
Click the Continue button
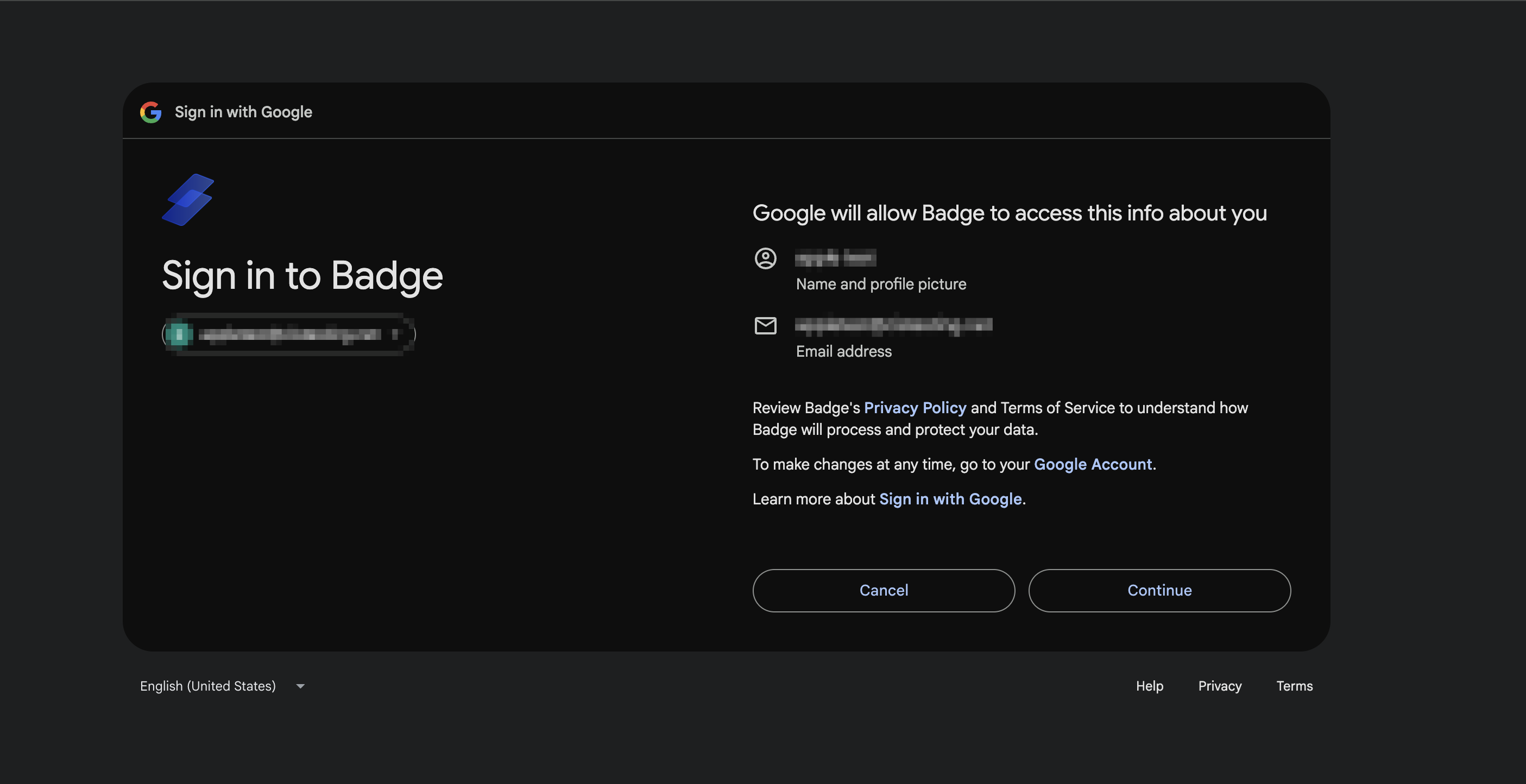coord(1159,590)
